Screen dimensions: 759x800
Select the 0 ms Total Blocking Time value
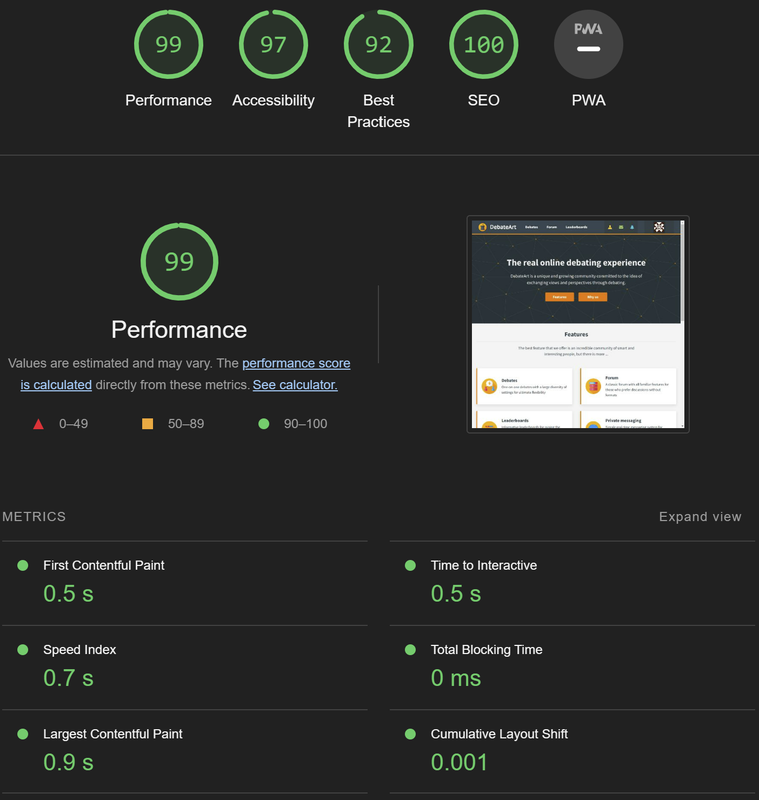click(x=456, y=678)
